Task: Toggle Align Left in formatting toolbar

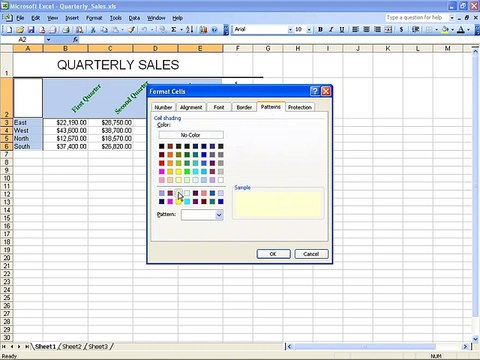Action: tap(355, 30)
